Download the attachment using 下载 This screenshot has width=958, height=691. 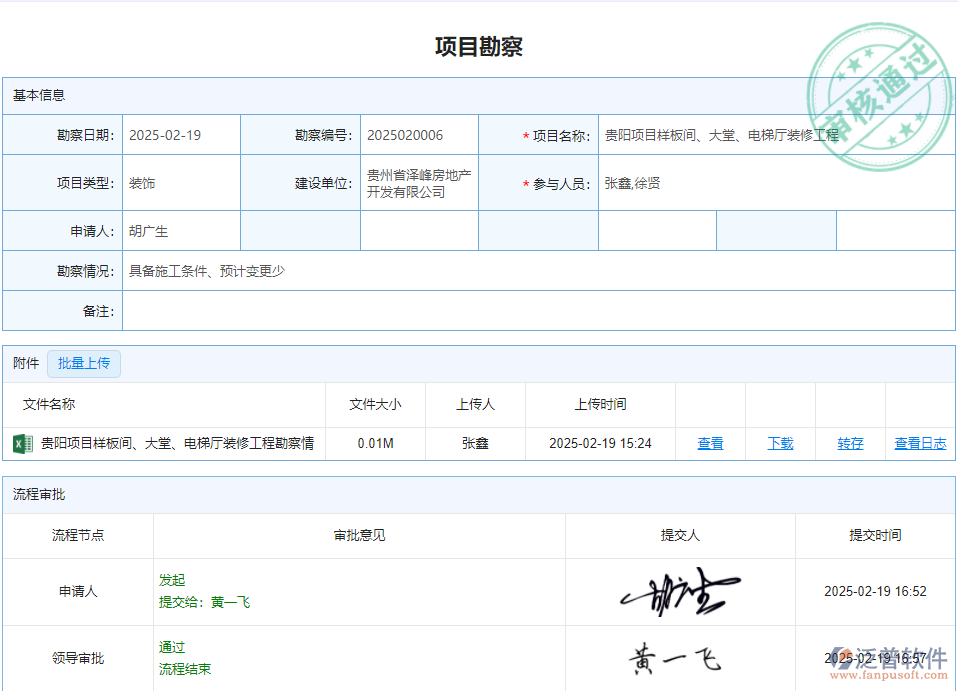(780, 443)
